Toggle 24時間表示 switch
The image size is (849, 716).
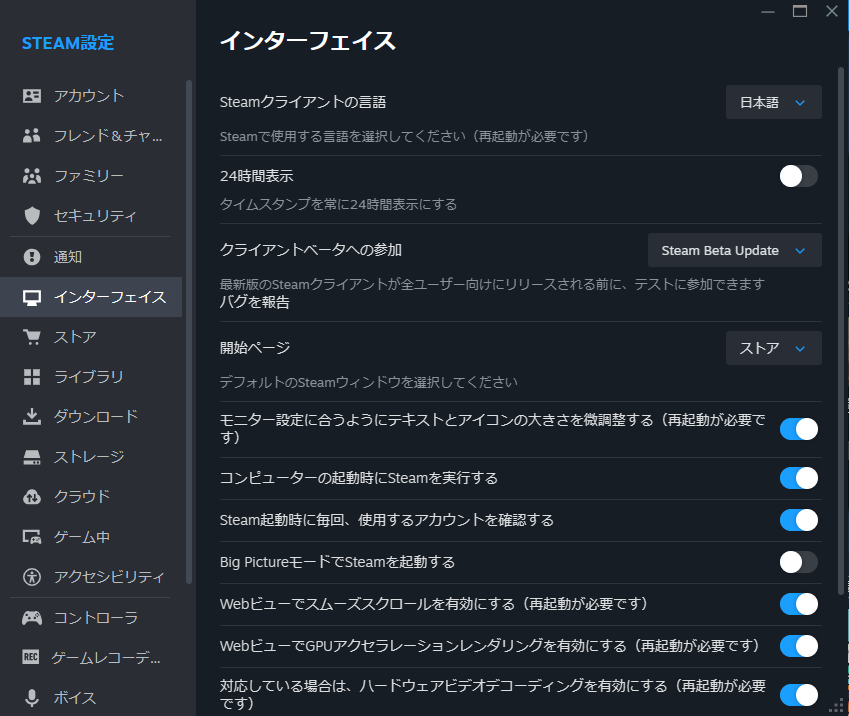click(799, 176)
